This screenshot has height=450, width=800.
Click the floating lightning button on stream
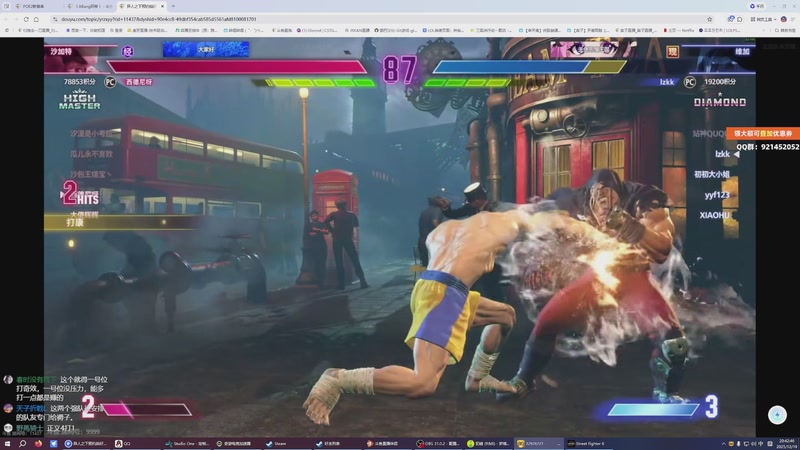point(777,415)
